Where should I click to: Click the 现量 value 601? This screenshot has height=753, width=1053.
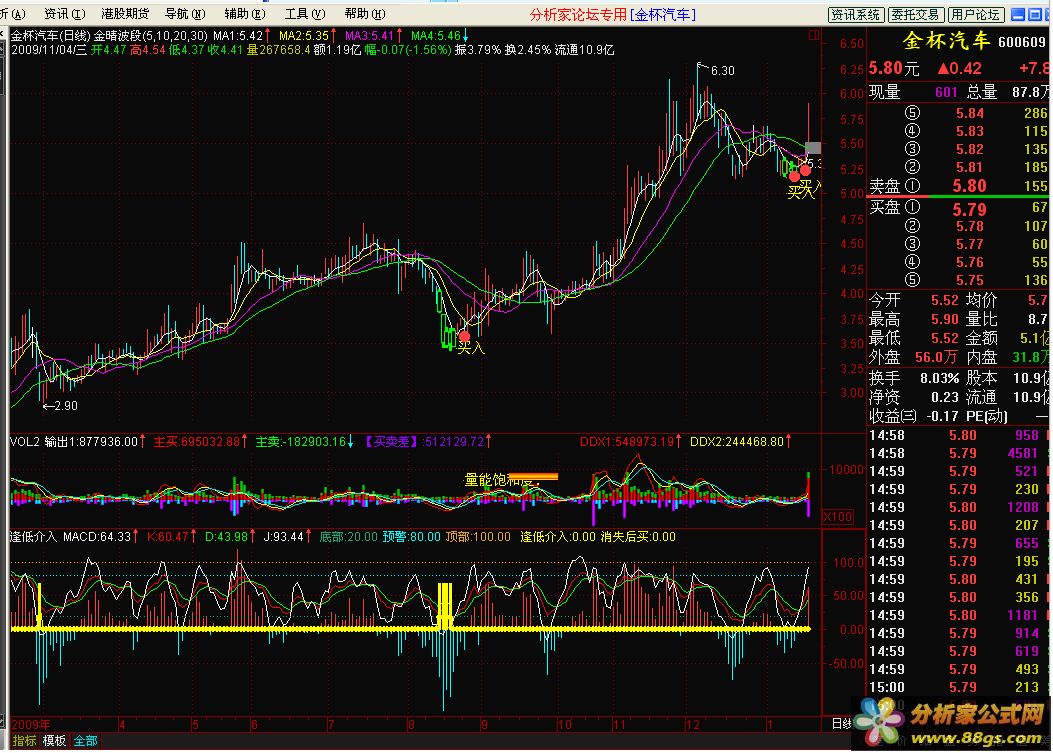click(x=946, y=92)
